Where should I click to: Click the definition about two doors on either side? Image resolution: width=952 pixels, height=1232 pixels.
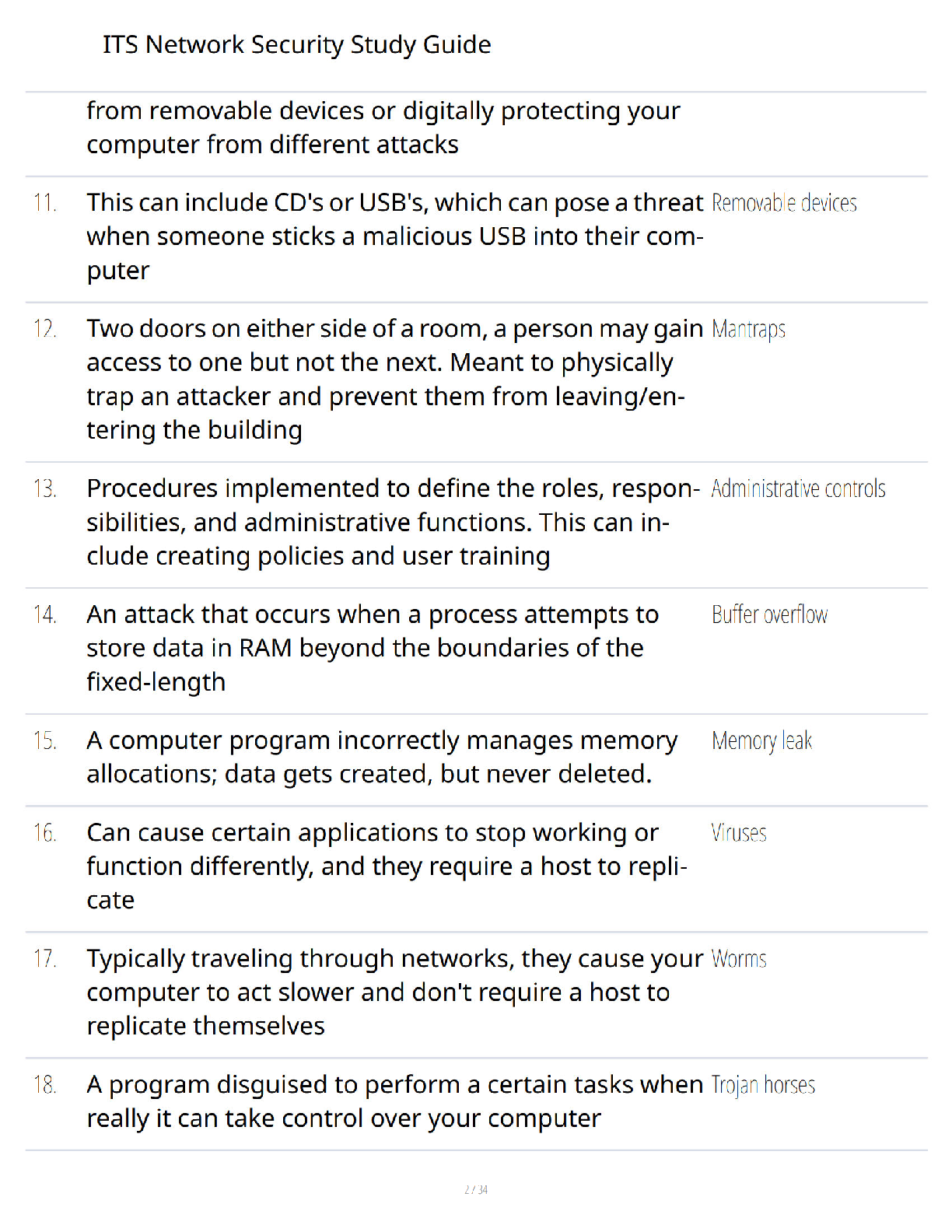point(394,380)
